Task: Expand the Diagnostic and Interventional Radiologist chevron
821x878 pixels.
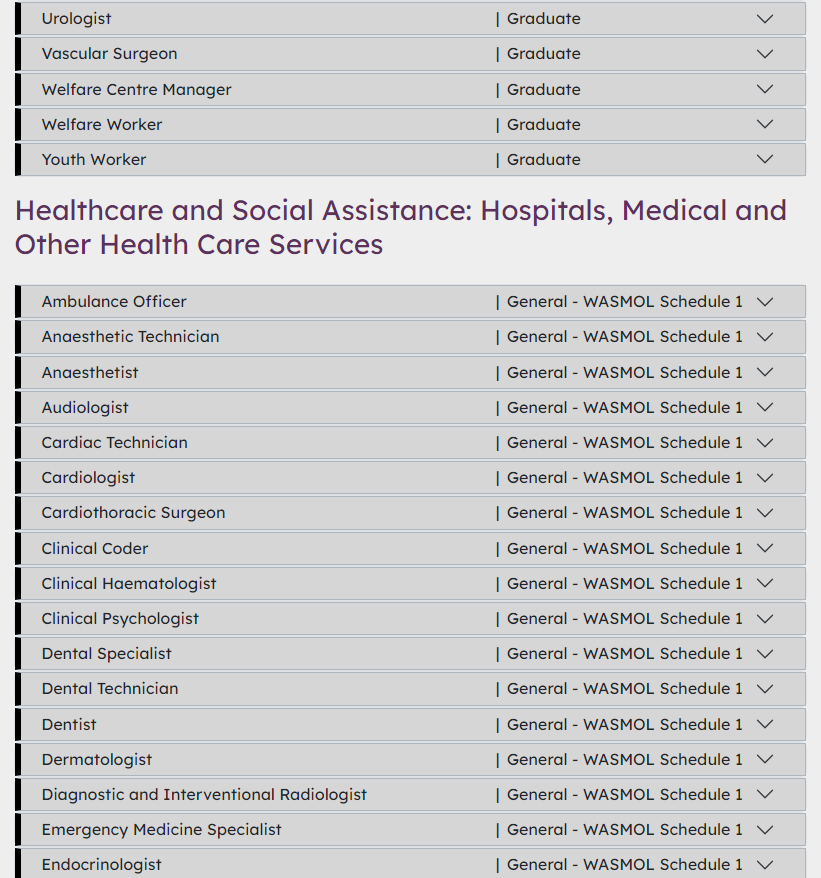Action: click(x=765, y=795)
